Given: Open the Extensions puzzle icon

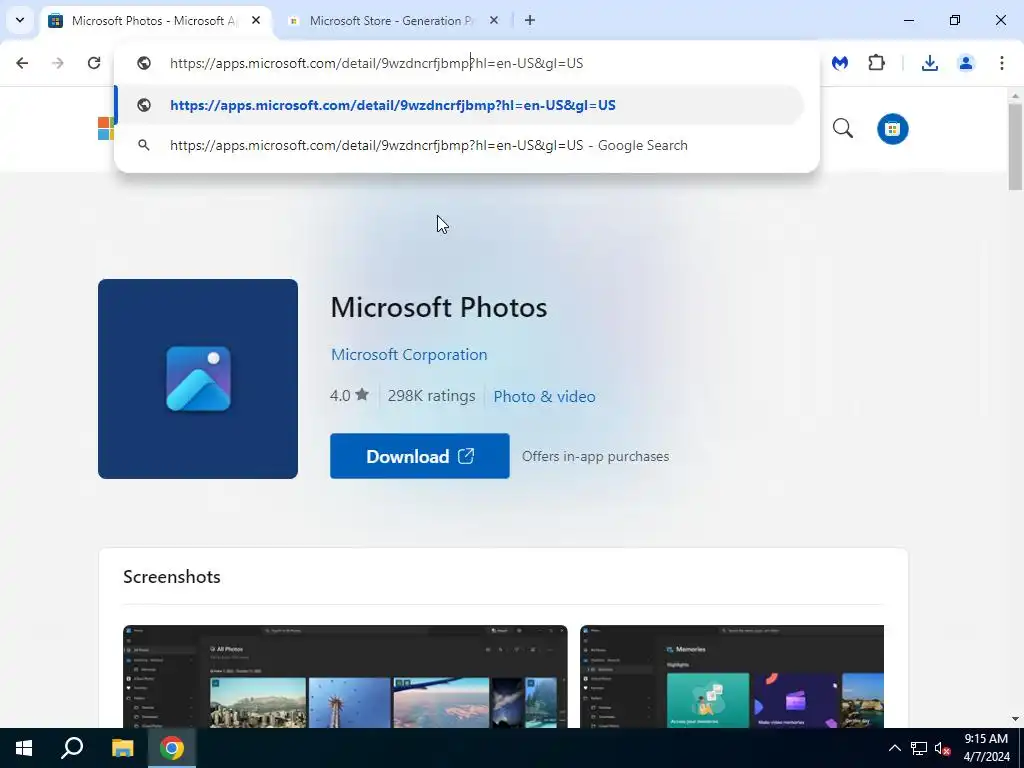Looking at the screenshot, I should tap(876, 63).
